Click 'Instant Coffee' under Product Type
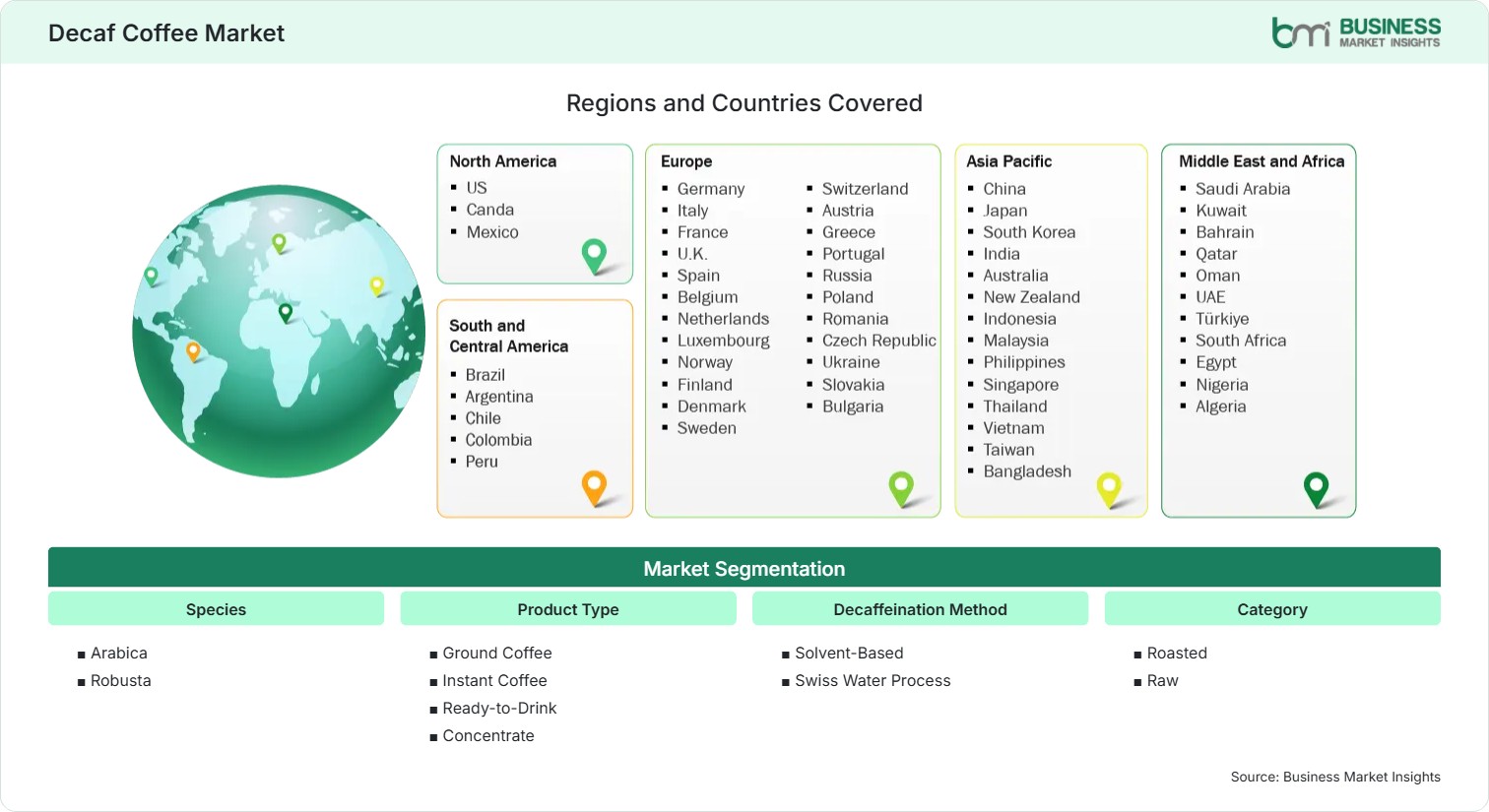The image size is (1489, 812). [494, 681]
